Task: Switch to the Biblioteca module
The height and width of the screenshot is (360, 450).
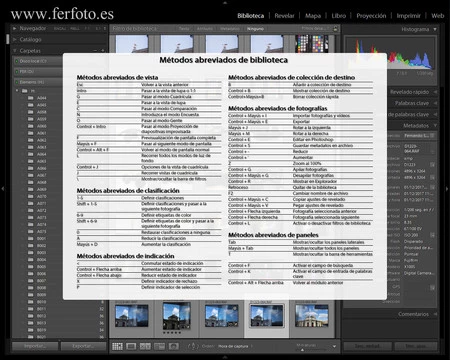Action: (x=250, y=16)
